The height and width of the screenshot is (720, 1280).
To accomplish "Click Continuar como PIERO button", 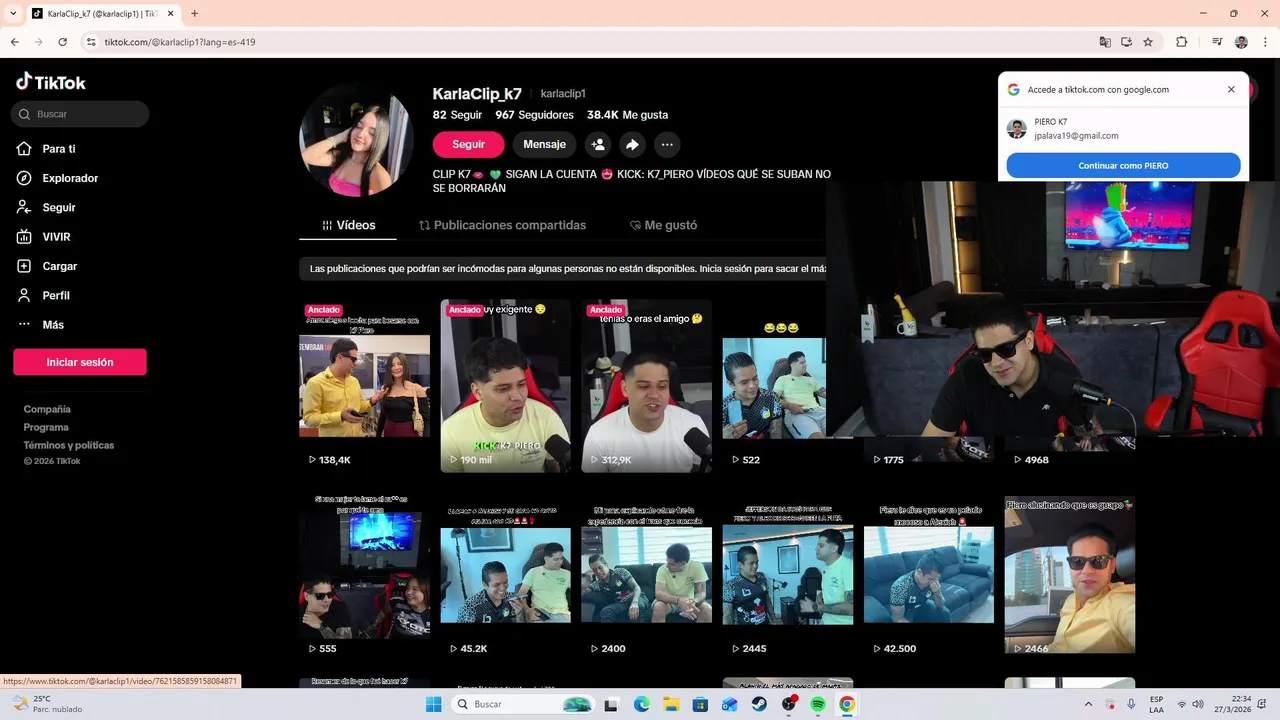I will [1123, 166].
